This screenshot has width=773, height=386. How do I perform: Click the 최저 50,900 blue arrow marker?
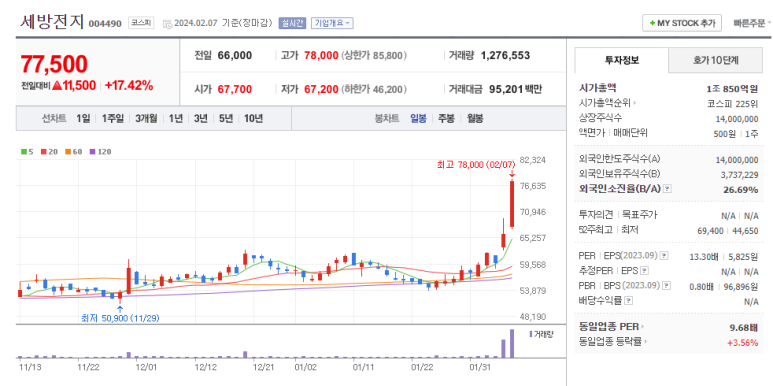[120, 309]
